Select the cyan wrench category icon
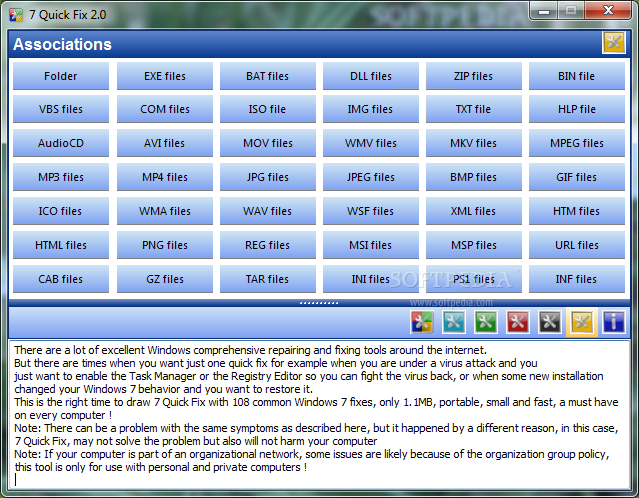Screen dimensions: 639x498 click(454, 322)
